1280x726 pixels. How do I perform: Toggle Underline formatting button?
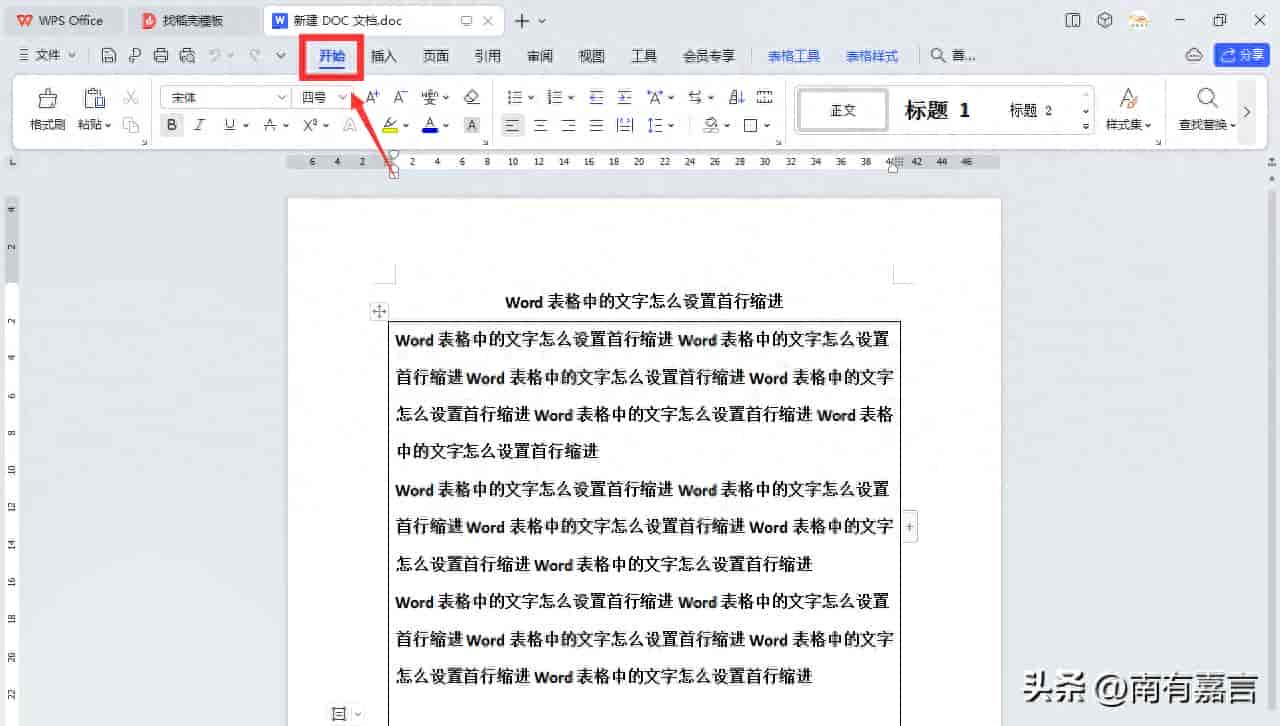(x=229, y=125)
